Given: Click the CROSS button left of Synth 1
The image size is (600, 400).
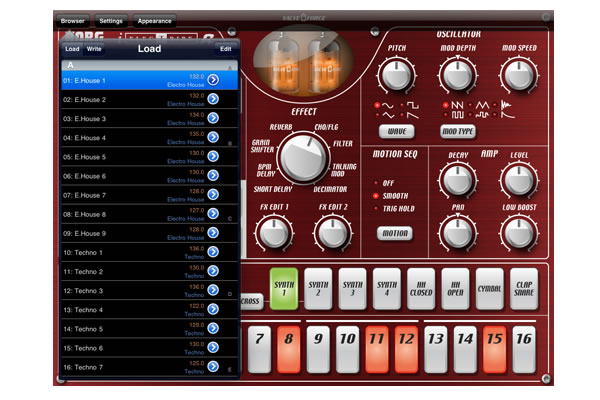Looking at the screenshot, I should (x=252, y=301).
